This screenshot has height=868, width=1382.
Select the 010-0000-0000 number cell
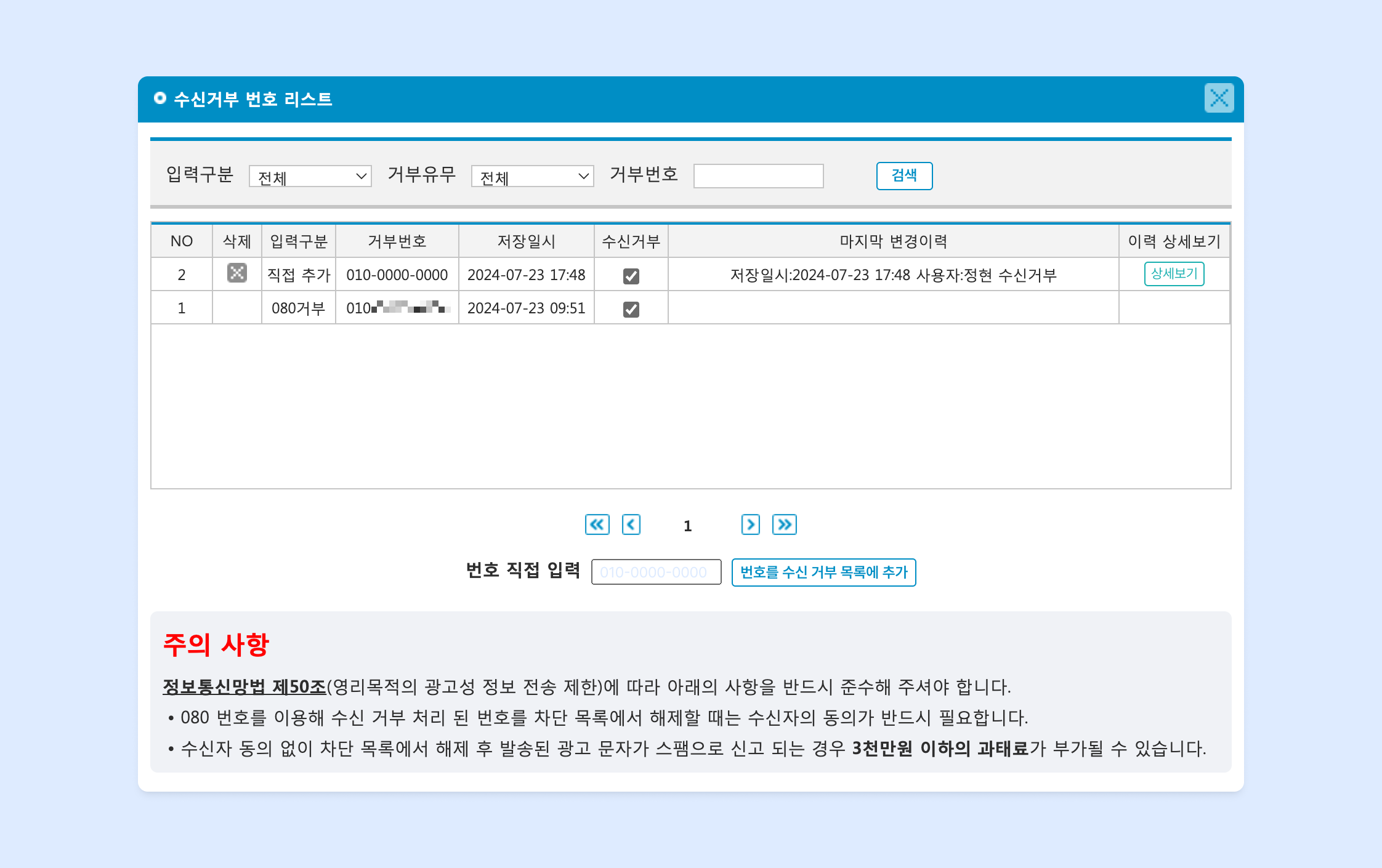point(397,275)
